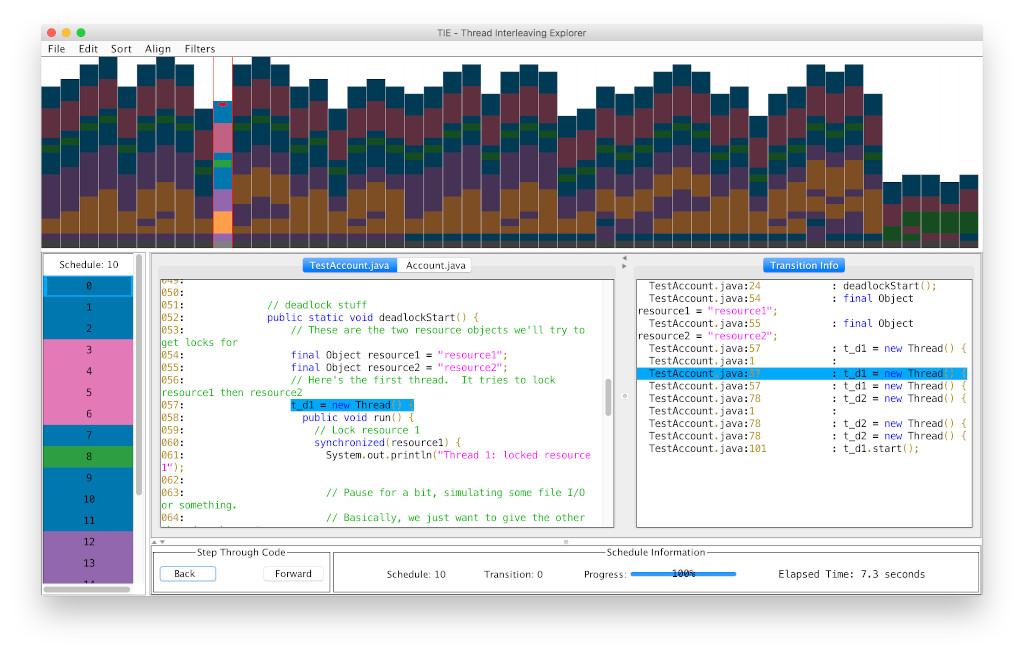Select schedule 0 at top of the schedule list
Screen dimensions: 1024x657
[87, 285]
